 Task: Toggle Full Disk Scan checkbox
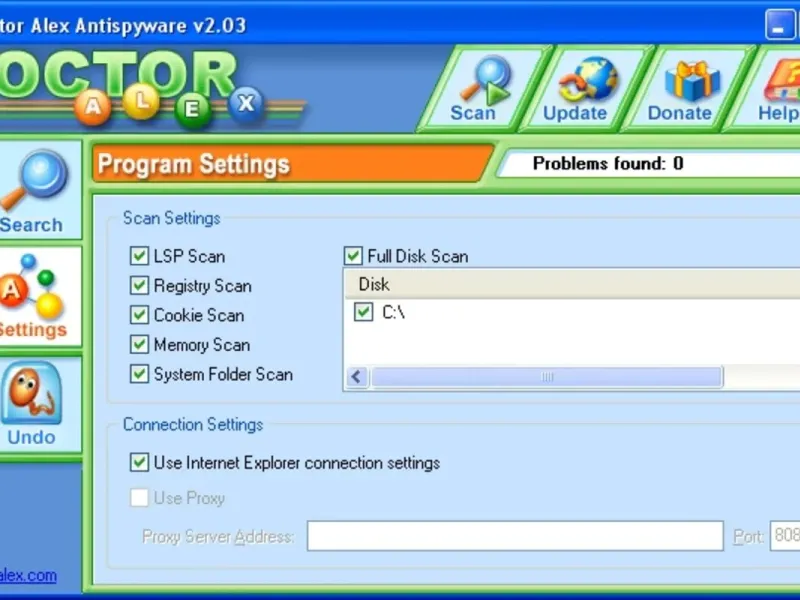pyautogui.click(x=353, y=256)
